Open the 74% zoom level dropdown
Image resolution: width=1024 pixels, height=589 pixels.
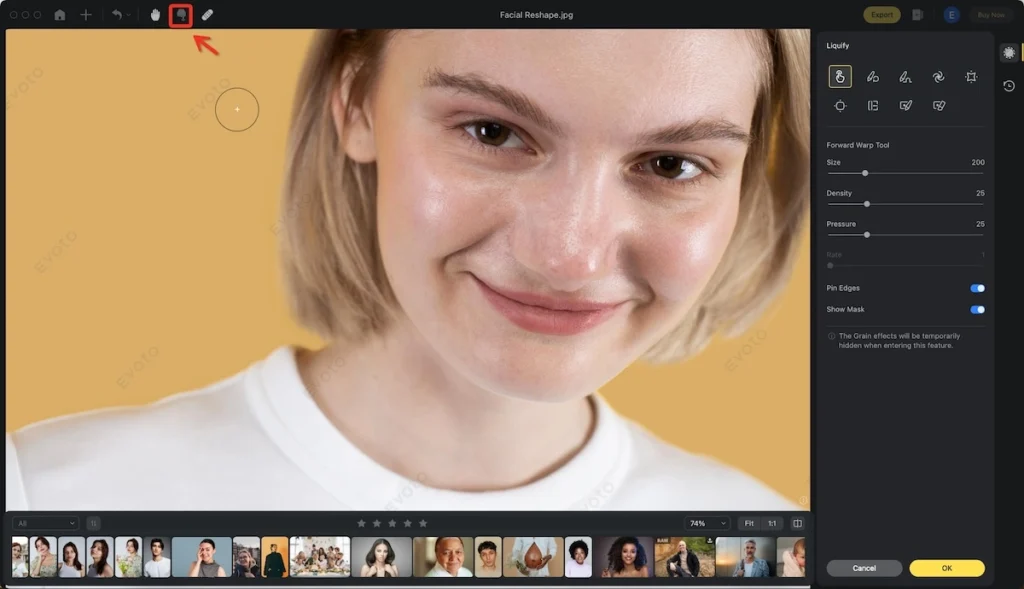coord(708,523)
